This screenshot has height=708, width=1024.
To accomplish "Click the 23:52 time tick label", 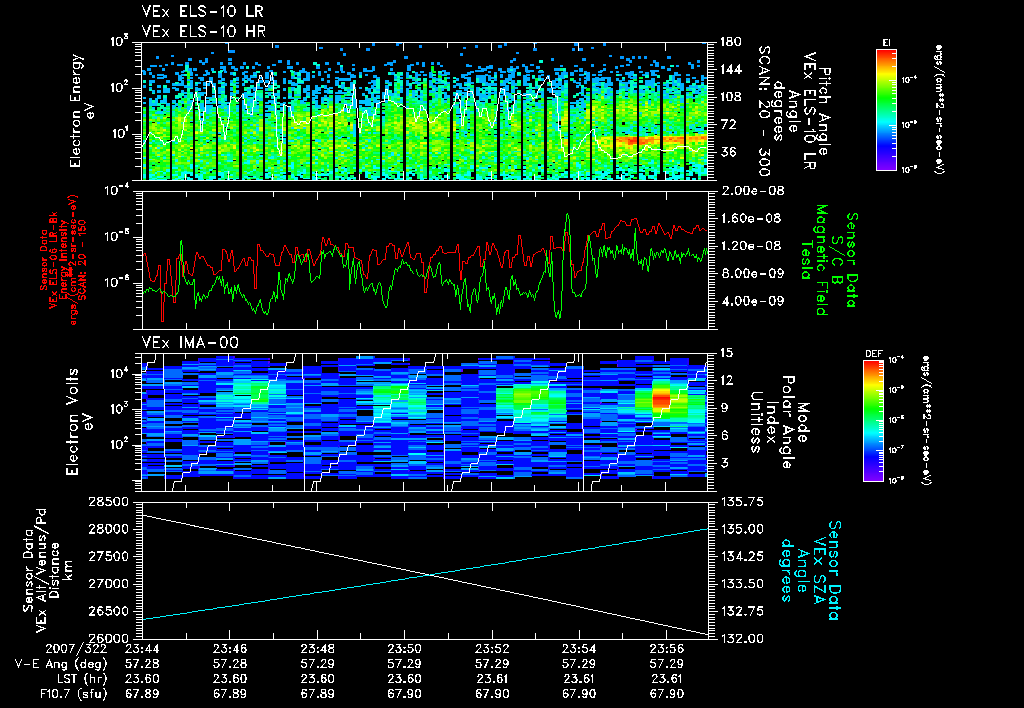I will 492,649.
